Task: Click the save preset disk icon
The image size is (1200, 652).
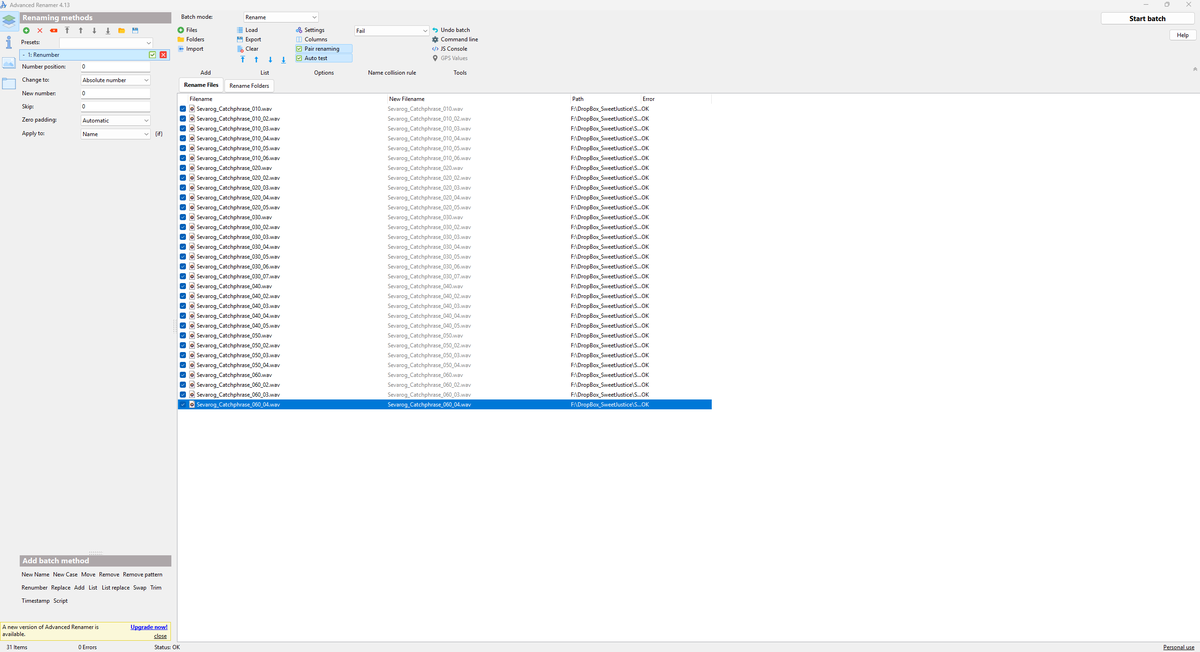Action: point(135,30)
